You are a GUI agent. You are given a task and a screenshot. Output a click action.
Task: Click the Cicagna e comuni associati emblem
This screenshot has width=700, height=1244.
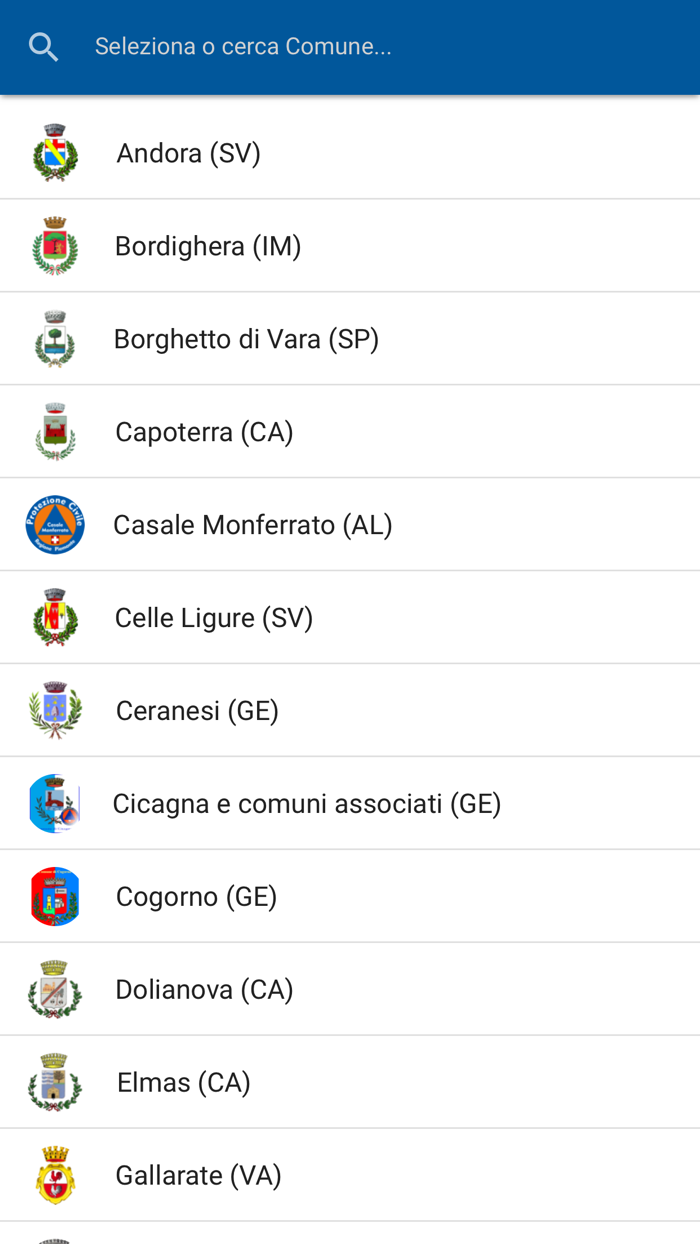[55, 803]
